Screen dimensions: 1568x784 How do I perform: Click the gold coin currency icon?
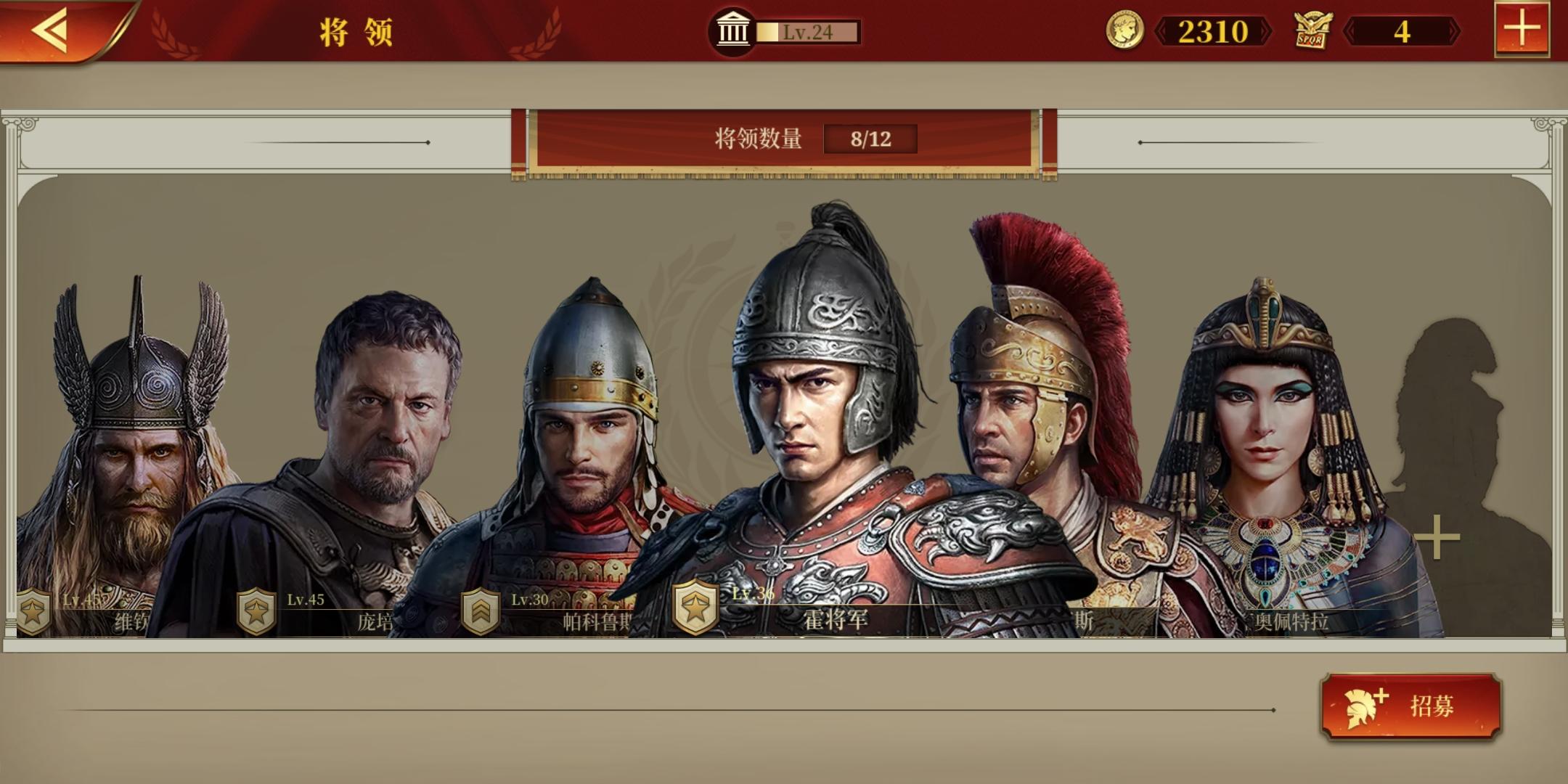coord(1124,31)
